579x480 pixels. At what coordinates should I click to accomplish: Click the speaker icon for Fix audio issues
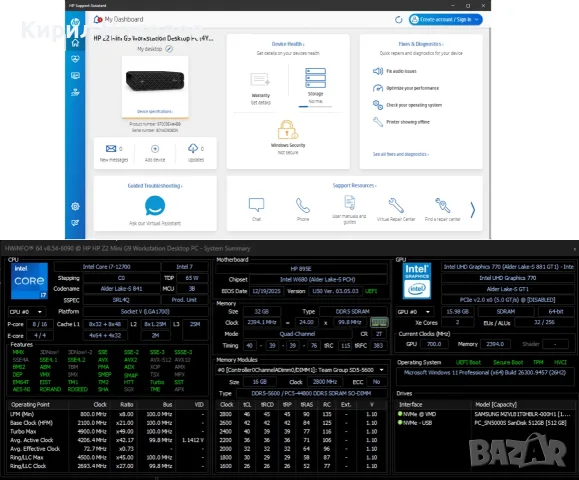click(378, 71)
